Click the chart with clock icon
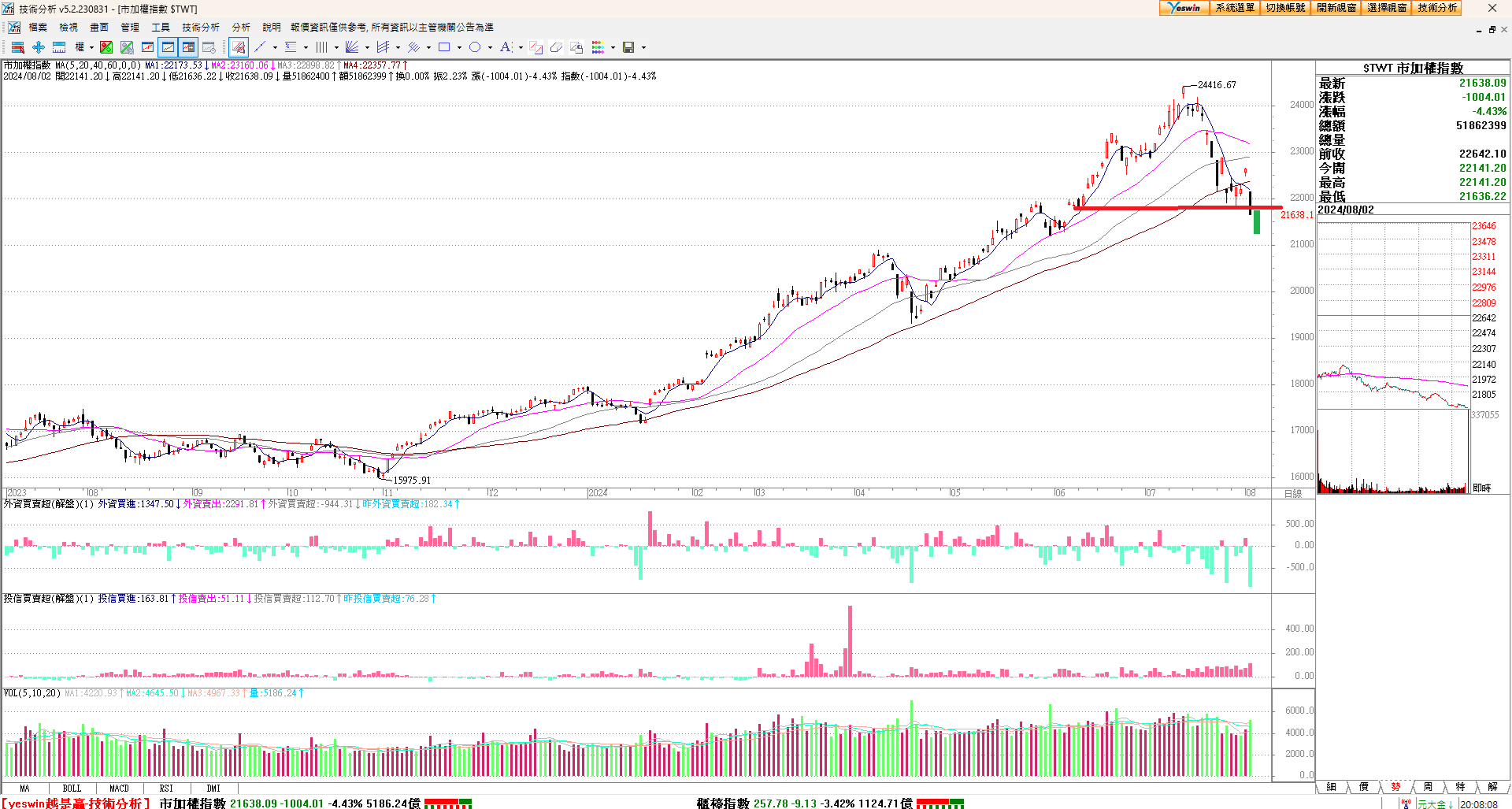 point(209,47)
